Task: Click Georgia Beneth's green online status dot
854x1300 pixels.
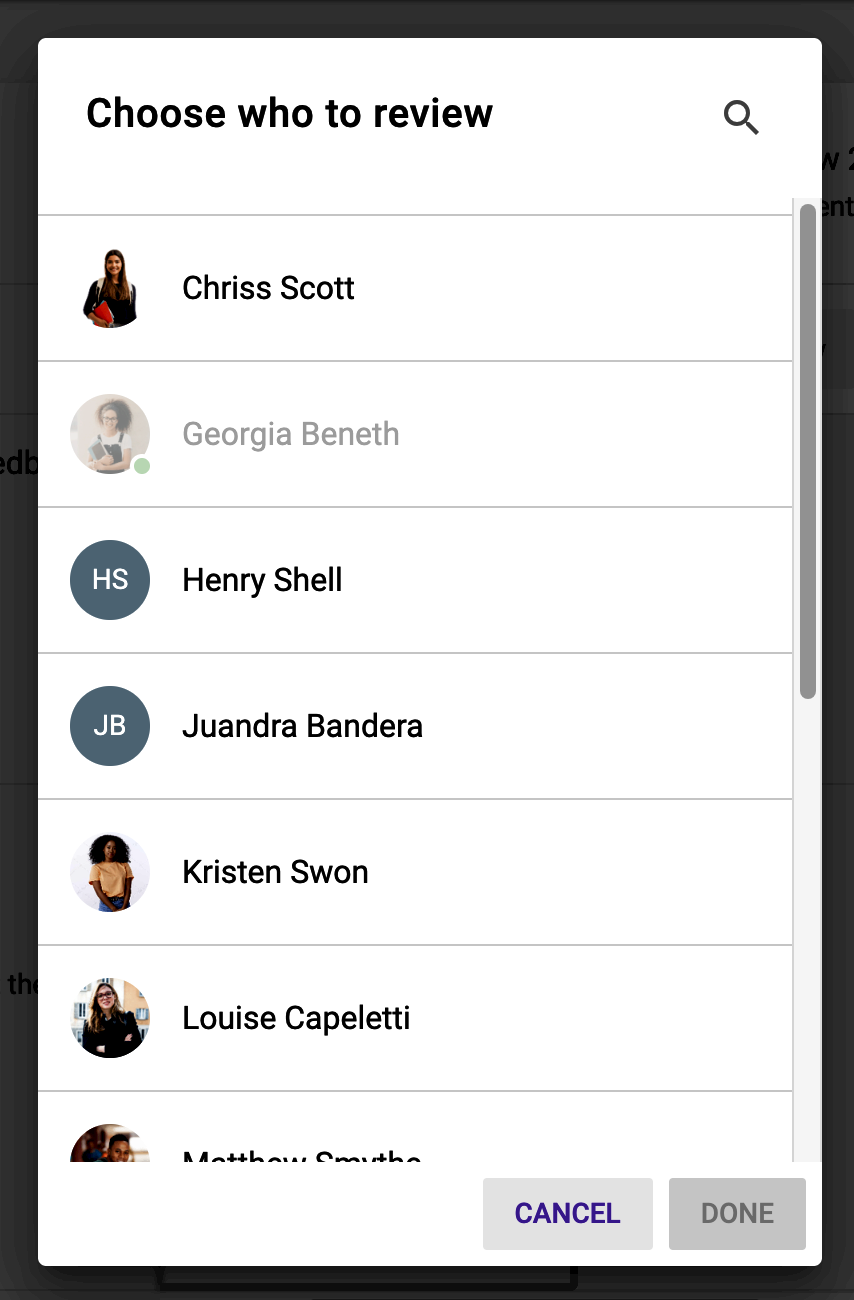Action: point(142,466)
